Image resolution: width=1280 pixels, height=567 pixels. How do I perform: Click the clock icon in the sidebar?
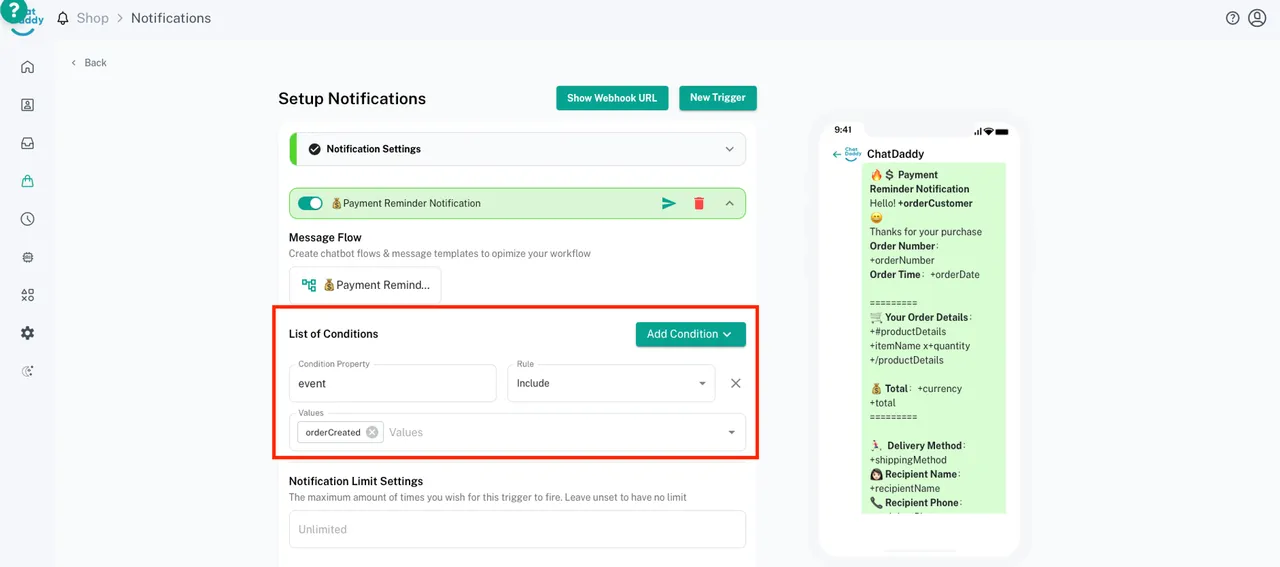pyautogui.click(x=27, y=219)
